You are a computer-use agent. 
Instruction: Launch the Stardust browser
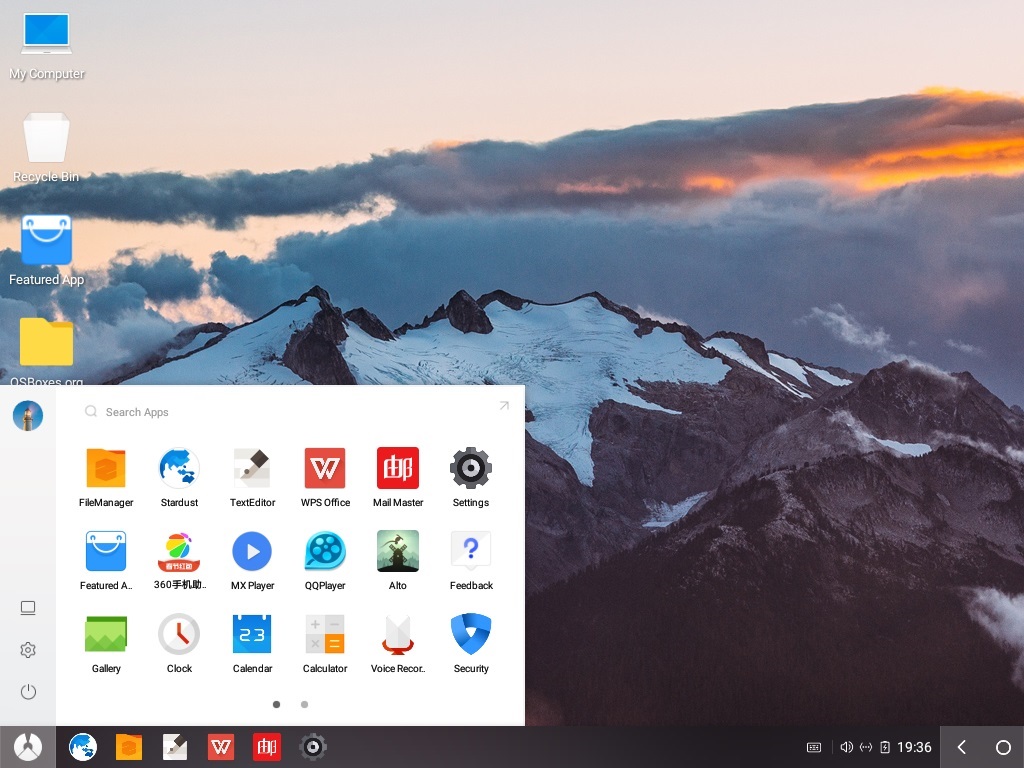(x=179, y=467)
